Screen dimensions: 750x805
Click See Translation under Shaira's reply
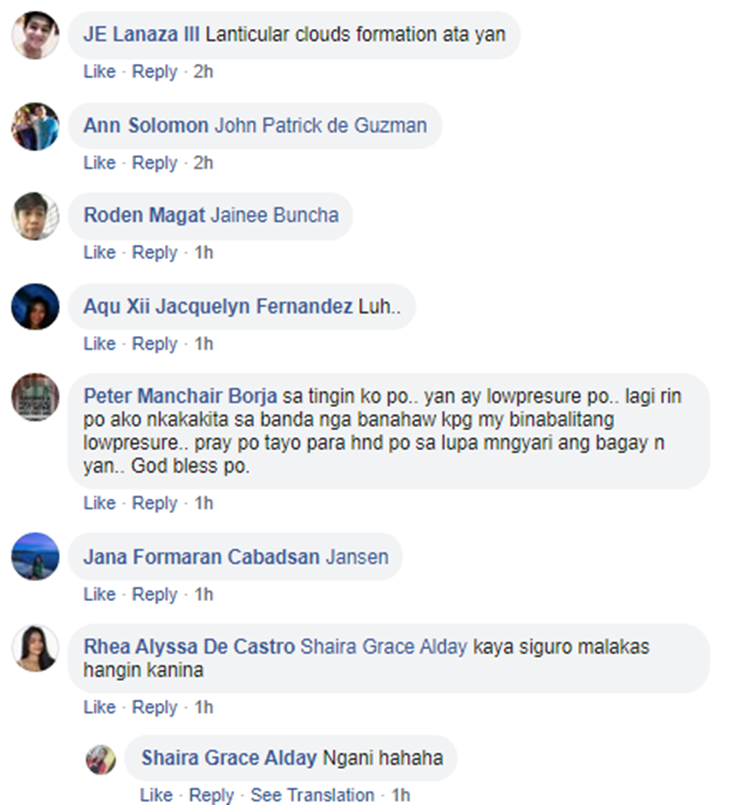click(x=312, y=795)
